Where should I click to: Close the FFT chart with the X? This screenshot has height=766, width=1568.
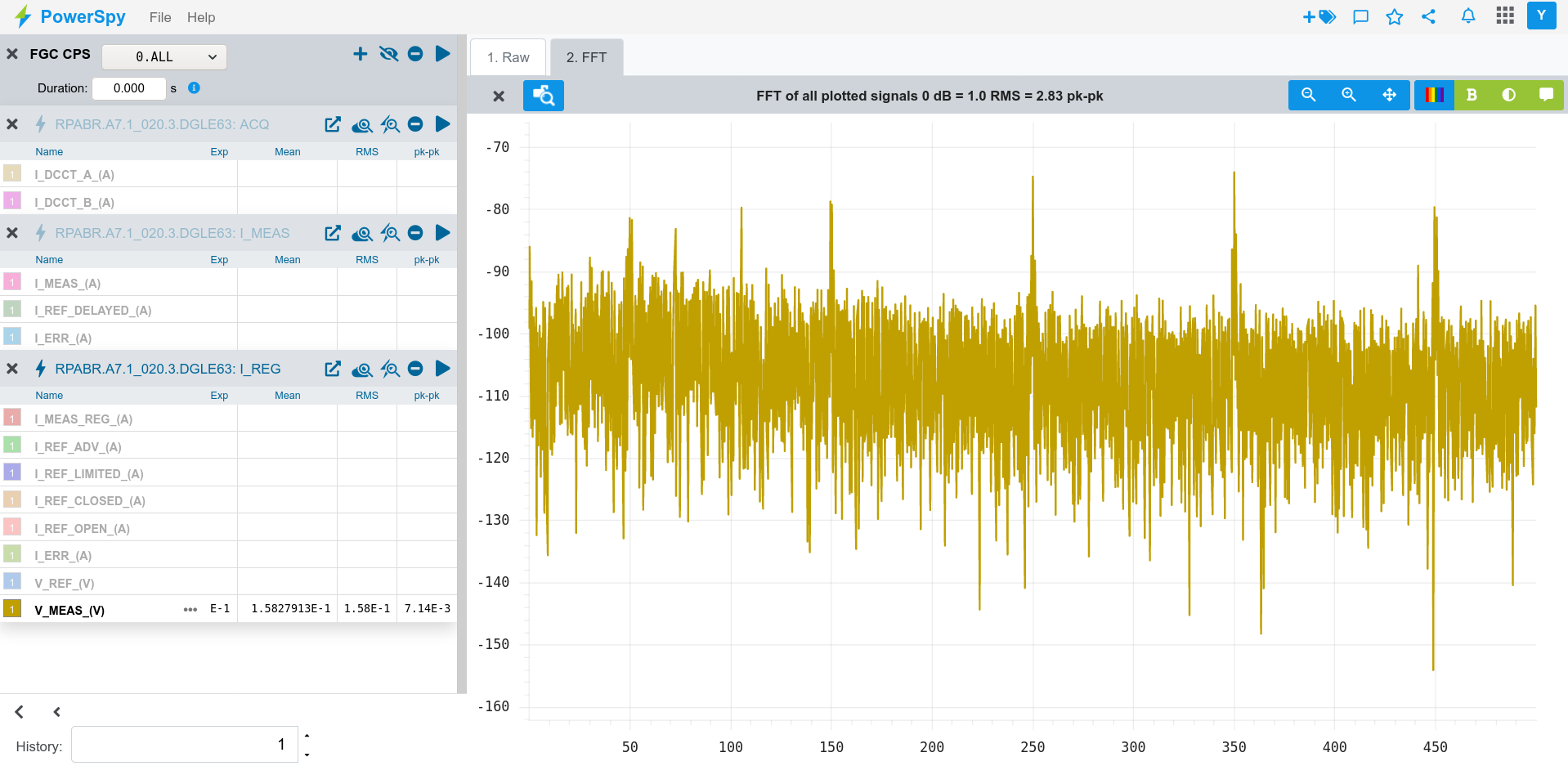[499, 96]
